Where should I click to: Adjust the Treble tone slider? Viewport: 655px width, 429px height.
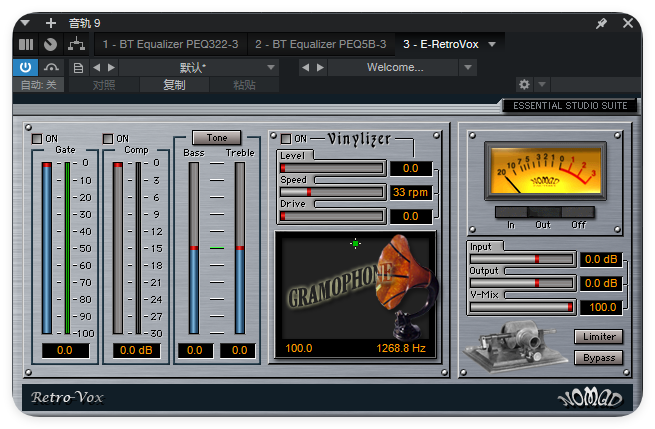coord(240,248)
